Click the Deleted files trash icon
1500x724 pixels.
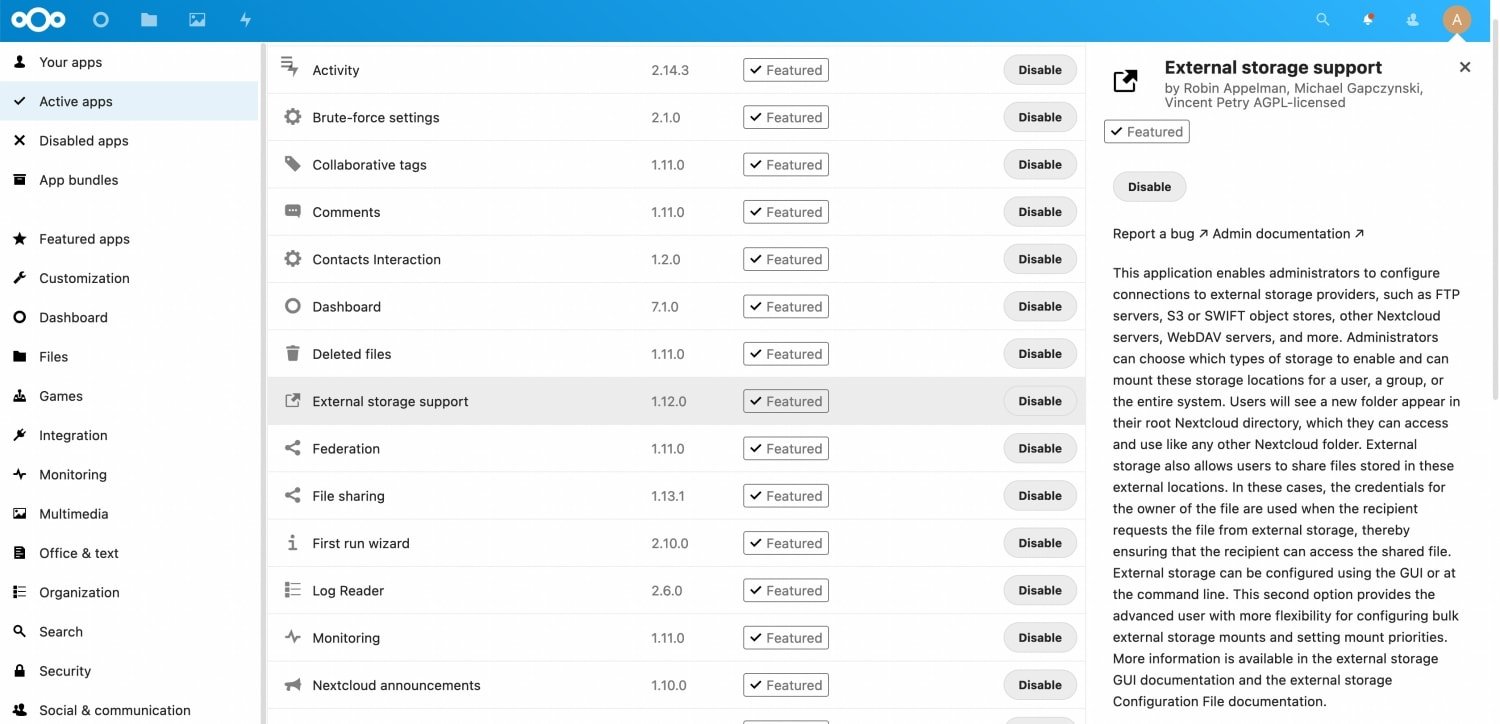(x=292, y=353)
